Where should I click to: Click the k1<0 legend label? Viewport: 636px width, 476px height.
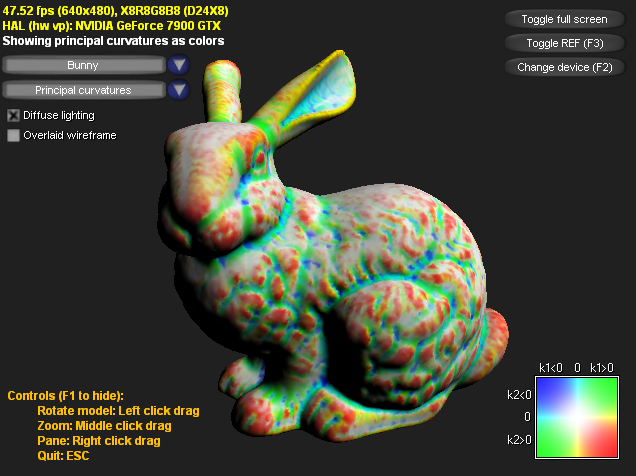click(x=550, y=368)
